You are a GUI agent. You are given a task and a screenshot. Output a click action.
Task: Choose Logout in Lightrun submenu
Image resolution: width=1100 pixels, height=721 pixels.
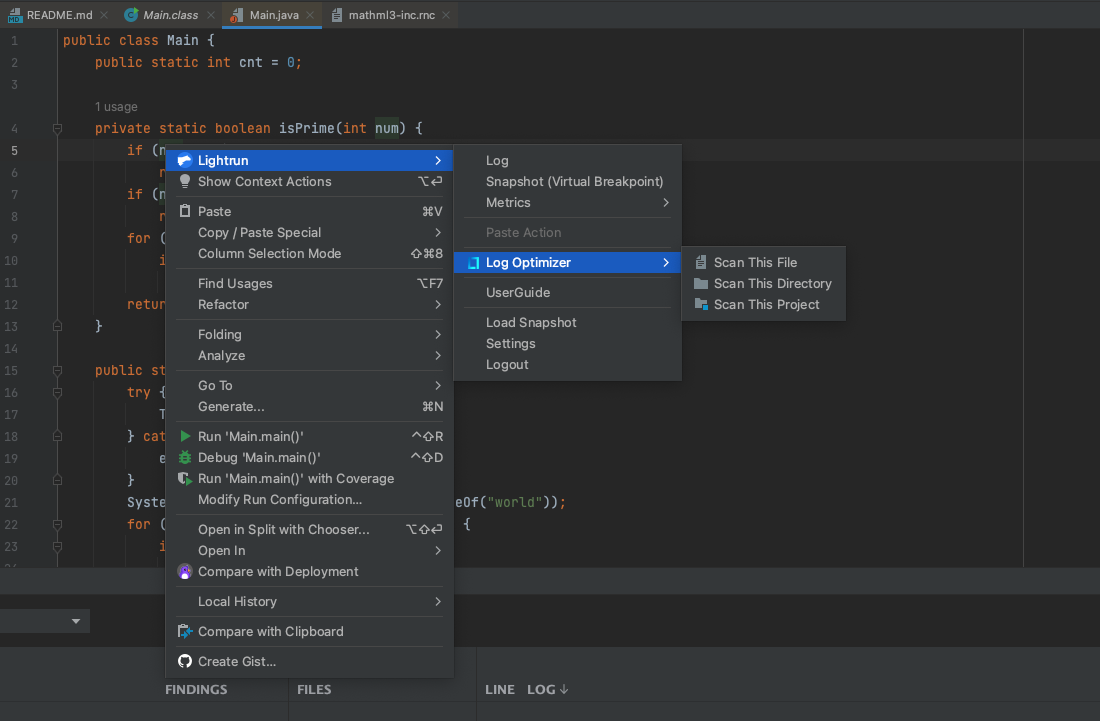pos(507,365)
